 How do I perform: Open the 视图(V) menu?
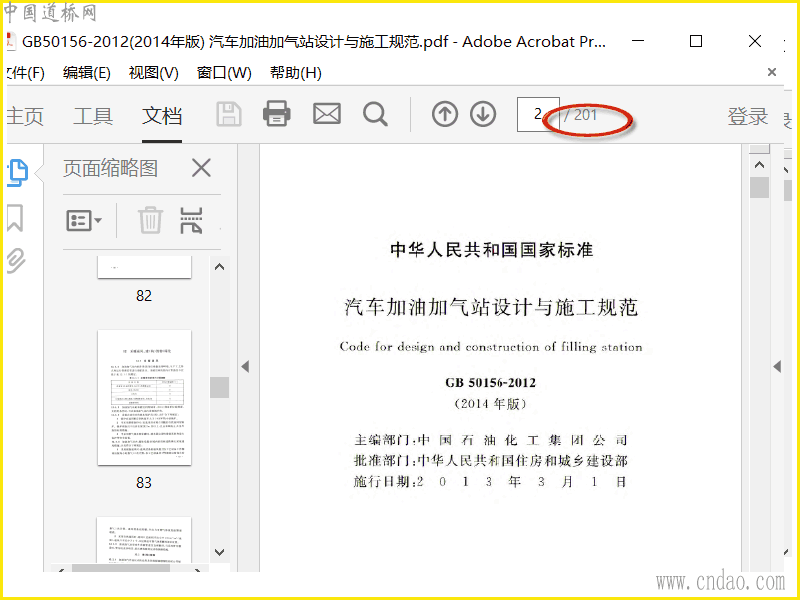tap(154, 73)
